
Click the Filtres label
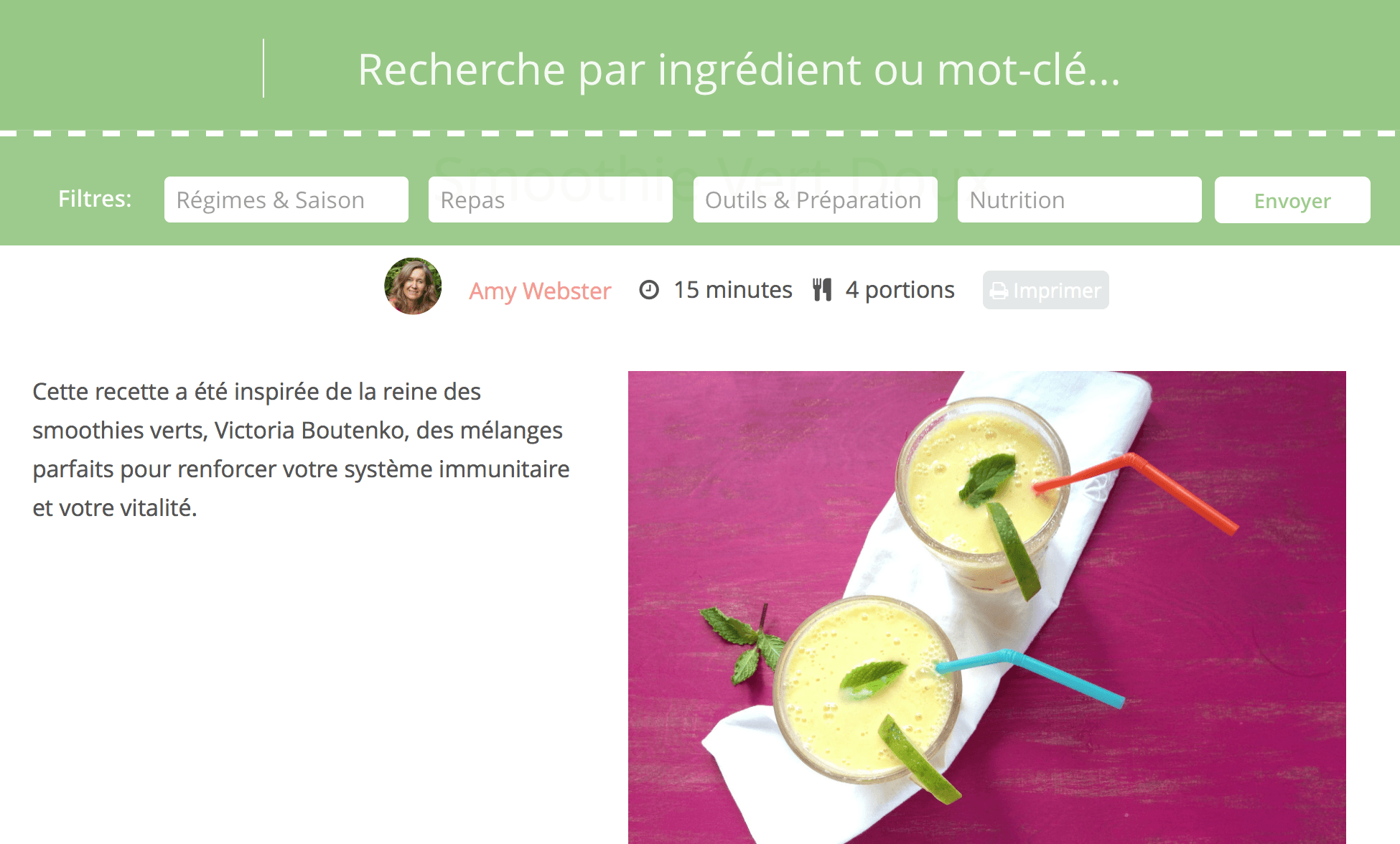tap(95, 199)
